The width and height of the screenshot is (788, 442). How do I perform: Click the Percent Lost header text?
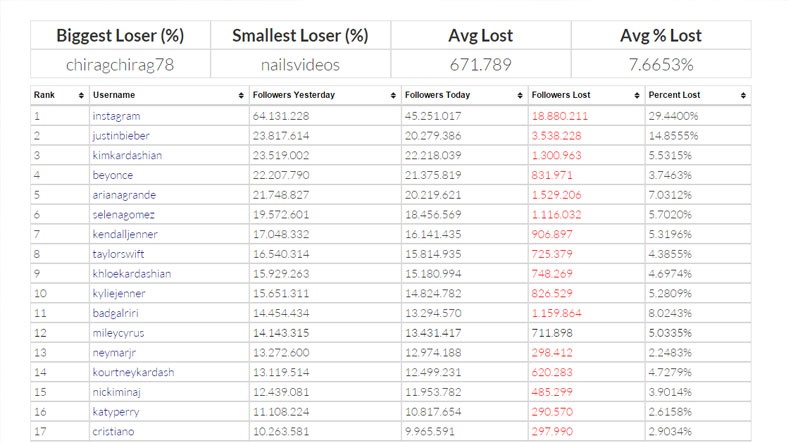click(674, 95)
